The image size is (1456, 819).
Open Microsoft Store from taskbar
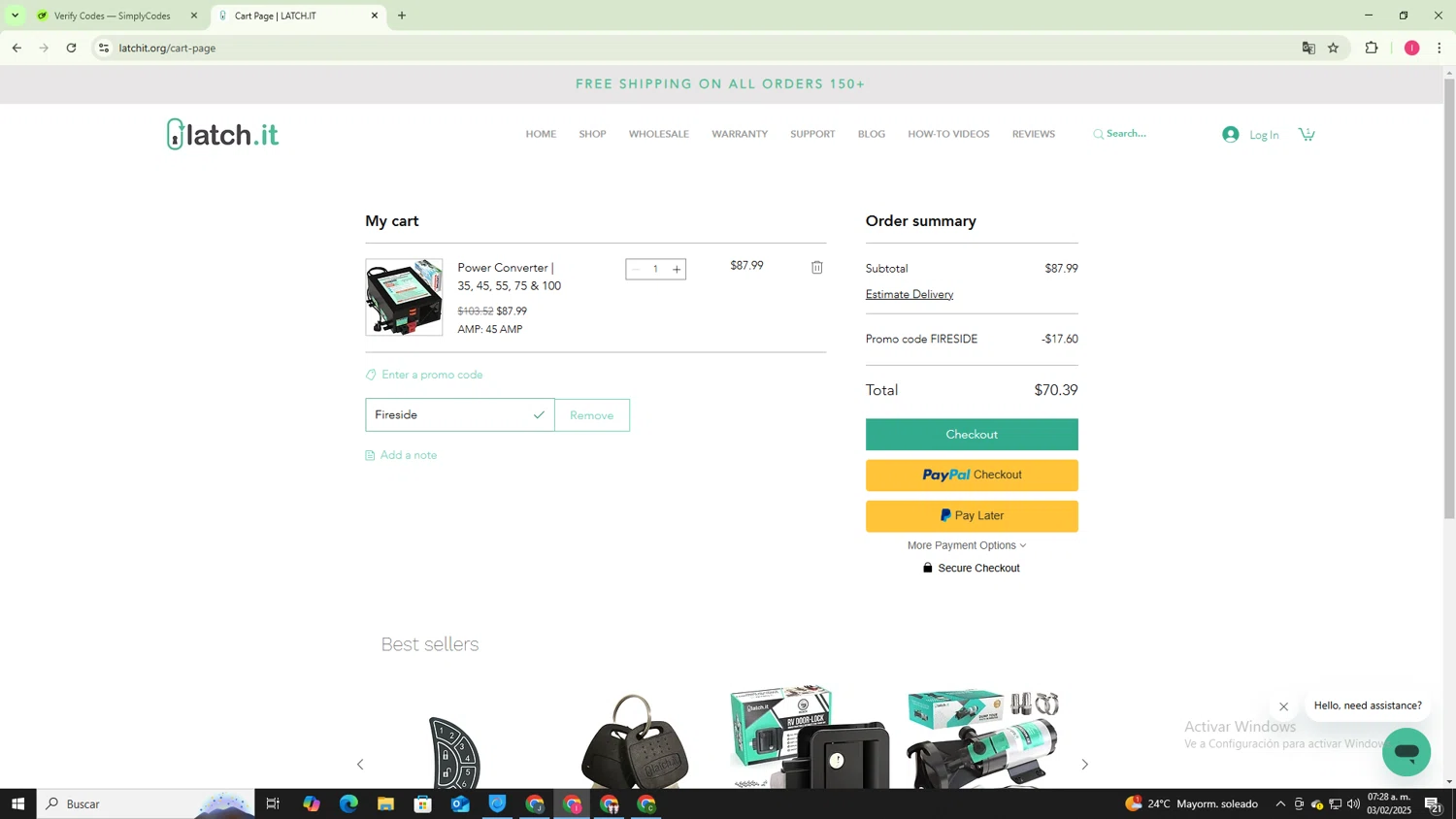pos(423,803)
